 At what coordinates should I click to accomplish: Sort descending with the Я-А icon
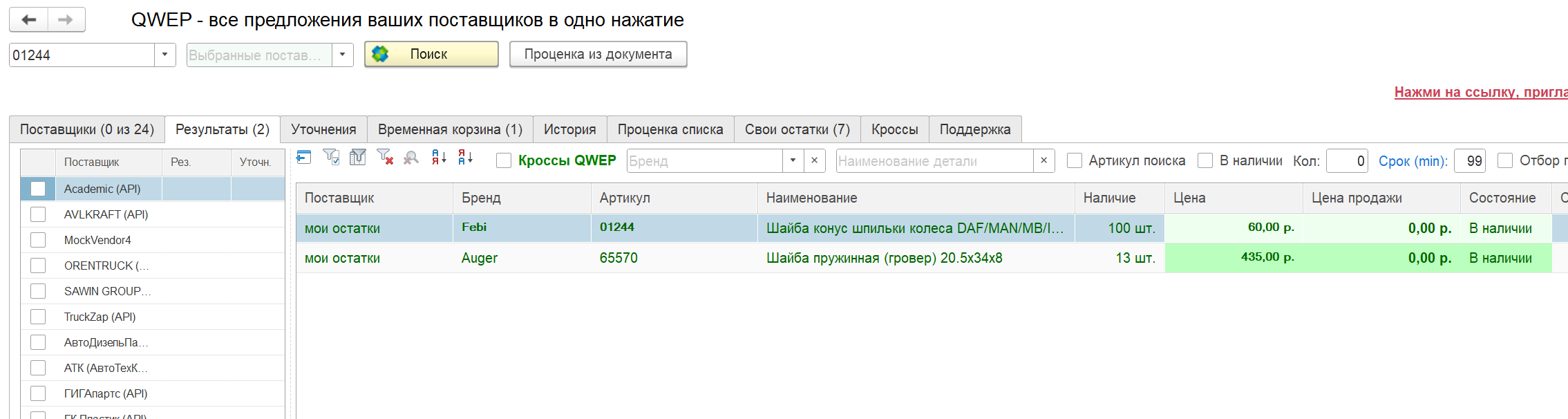(x=466, y=158)
